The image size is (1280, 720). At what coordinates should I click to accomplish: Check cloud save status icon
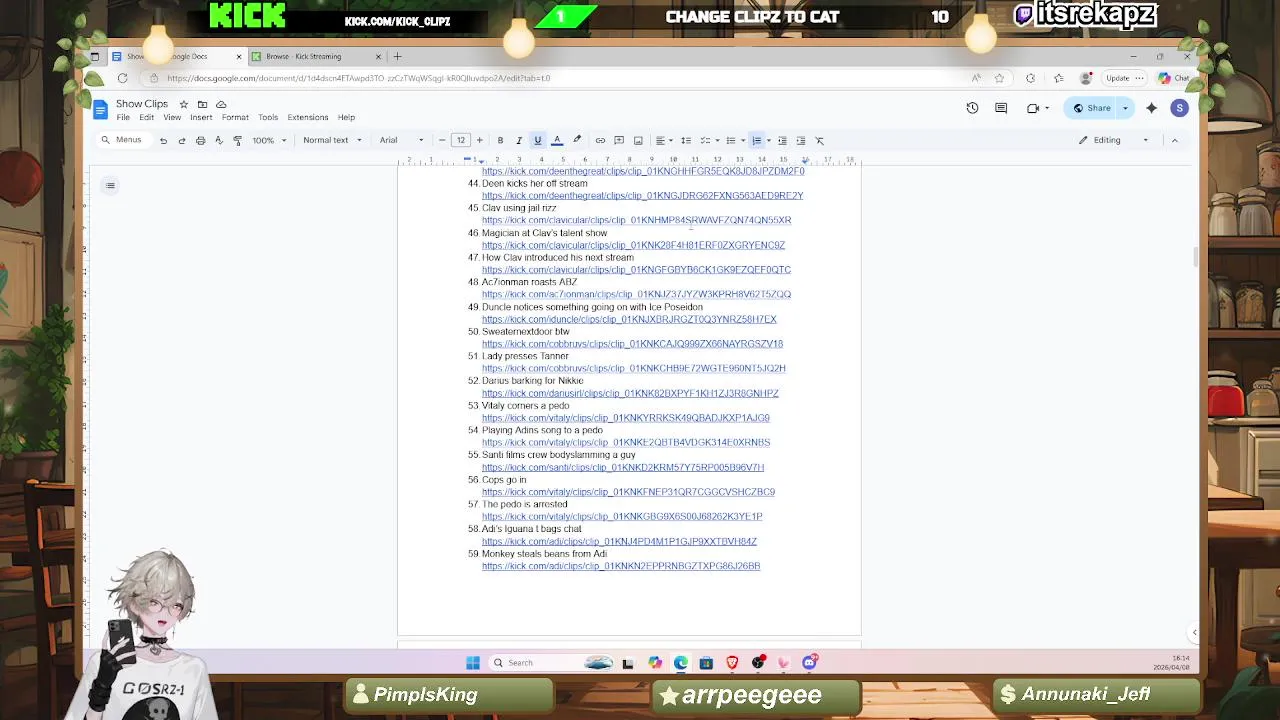(x=221, y=104)
